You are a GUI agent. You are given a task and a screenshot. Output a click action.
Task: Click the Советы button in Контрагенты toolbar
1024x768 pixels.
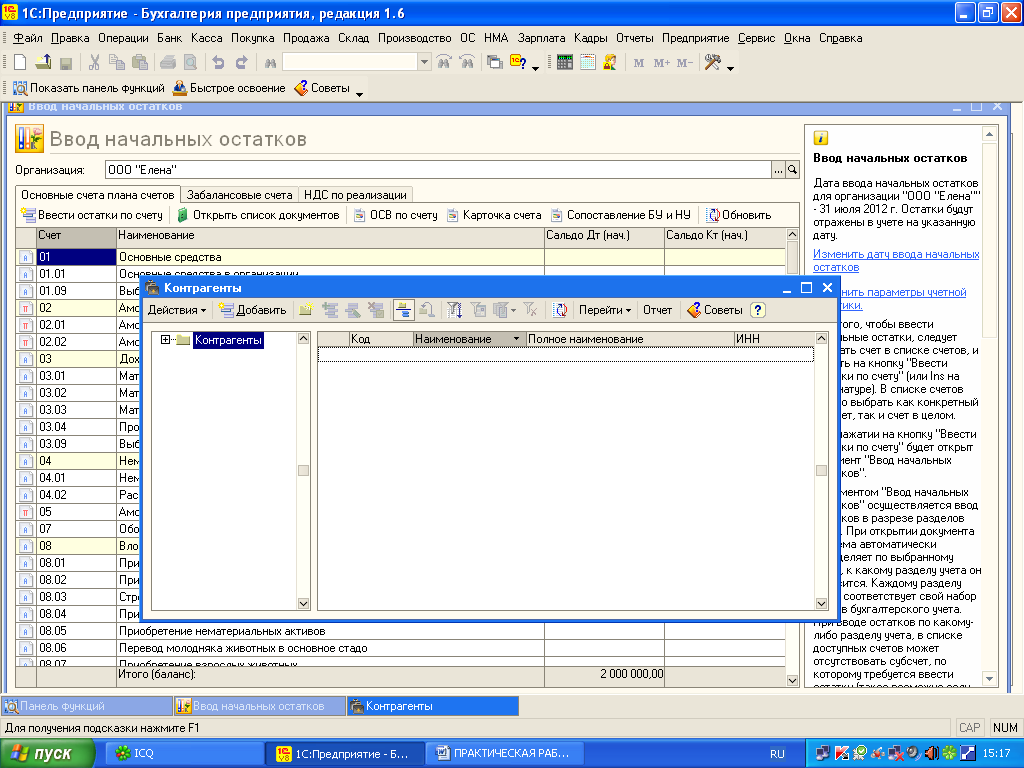[x=715, y=310]
